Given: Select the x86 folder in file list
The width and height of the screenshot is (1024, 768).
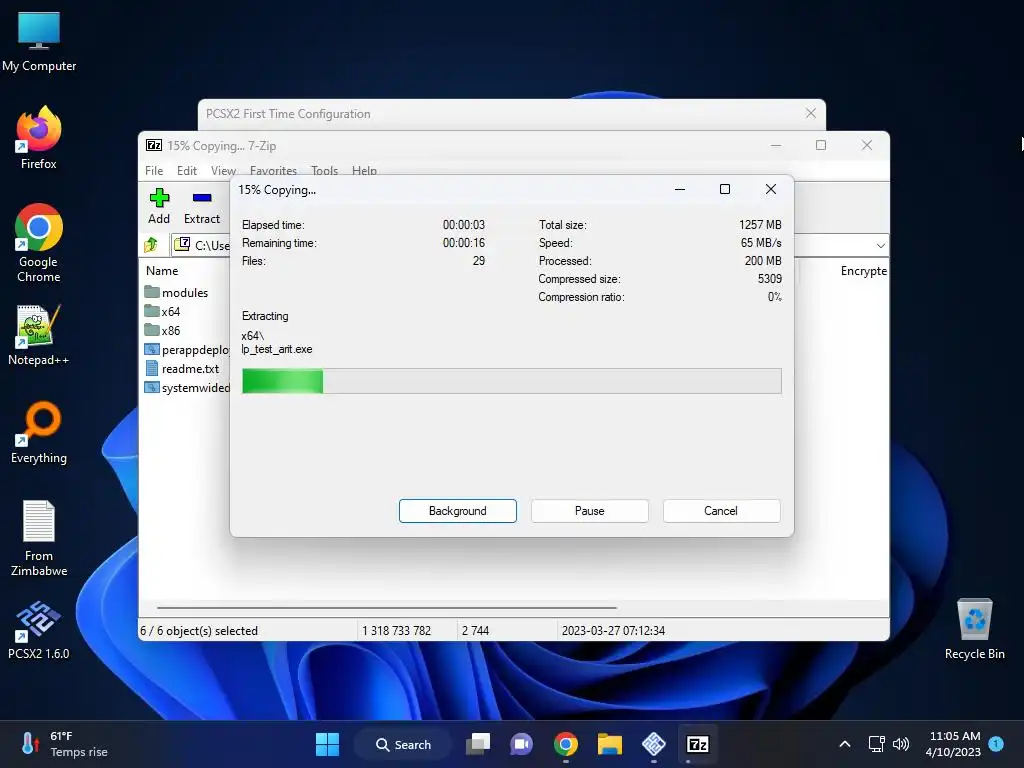Looking at the screenshot, I should (x=163, y=330).
